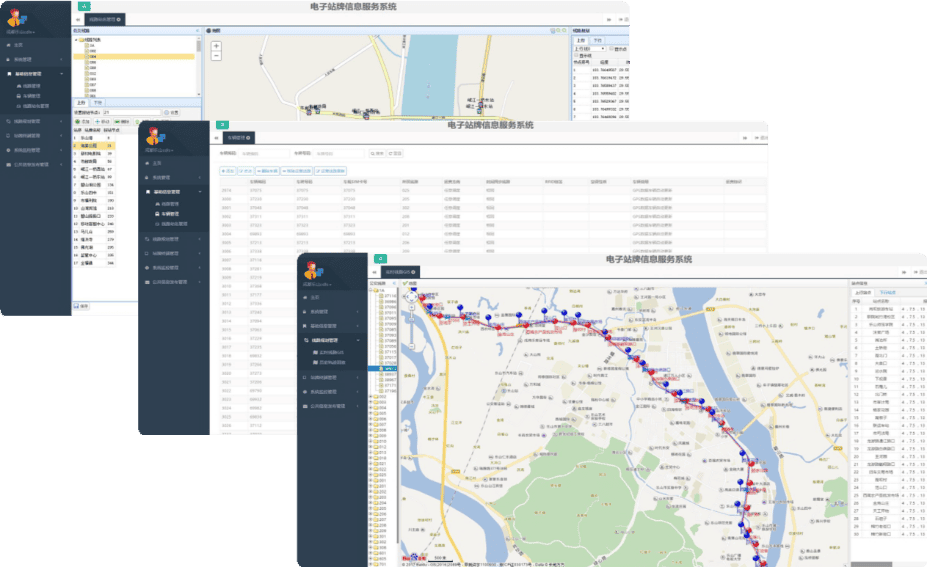Click the 删除车辆 button in middle window

267,171
